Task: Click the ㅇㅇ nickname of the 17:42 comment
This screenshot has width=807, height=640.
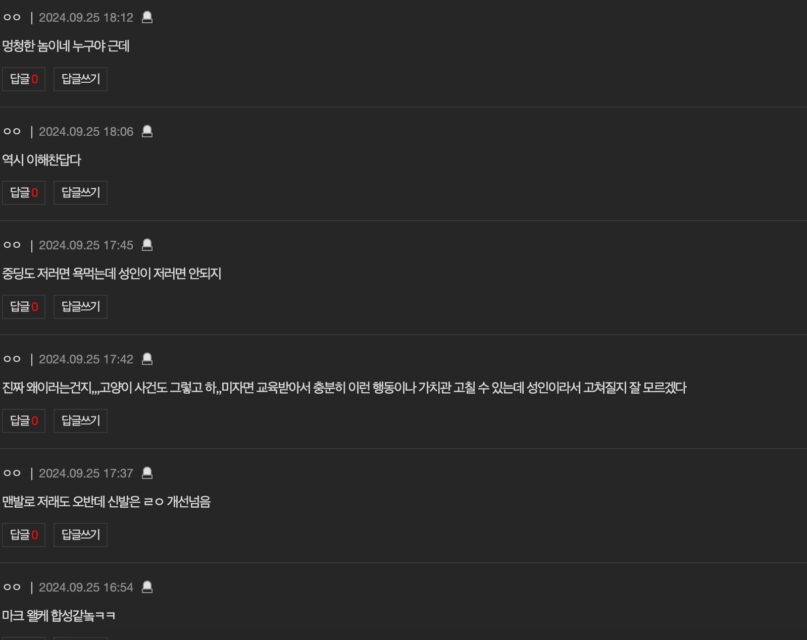Action: (12, 359)
